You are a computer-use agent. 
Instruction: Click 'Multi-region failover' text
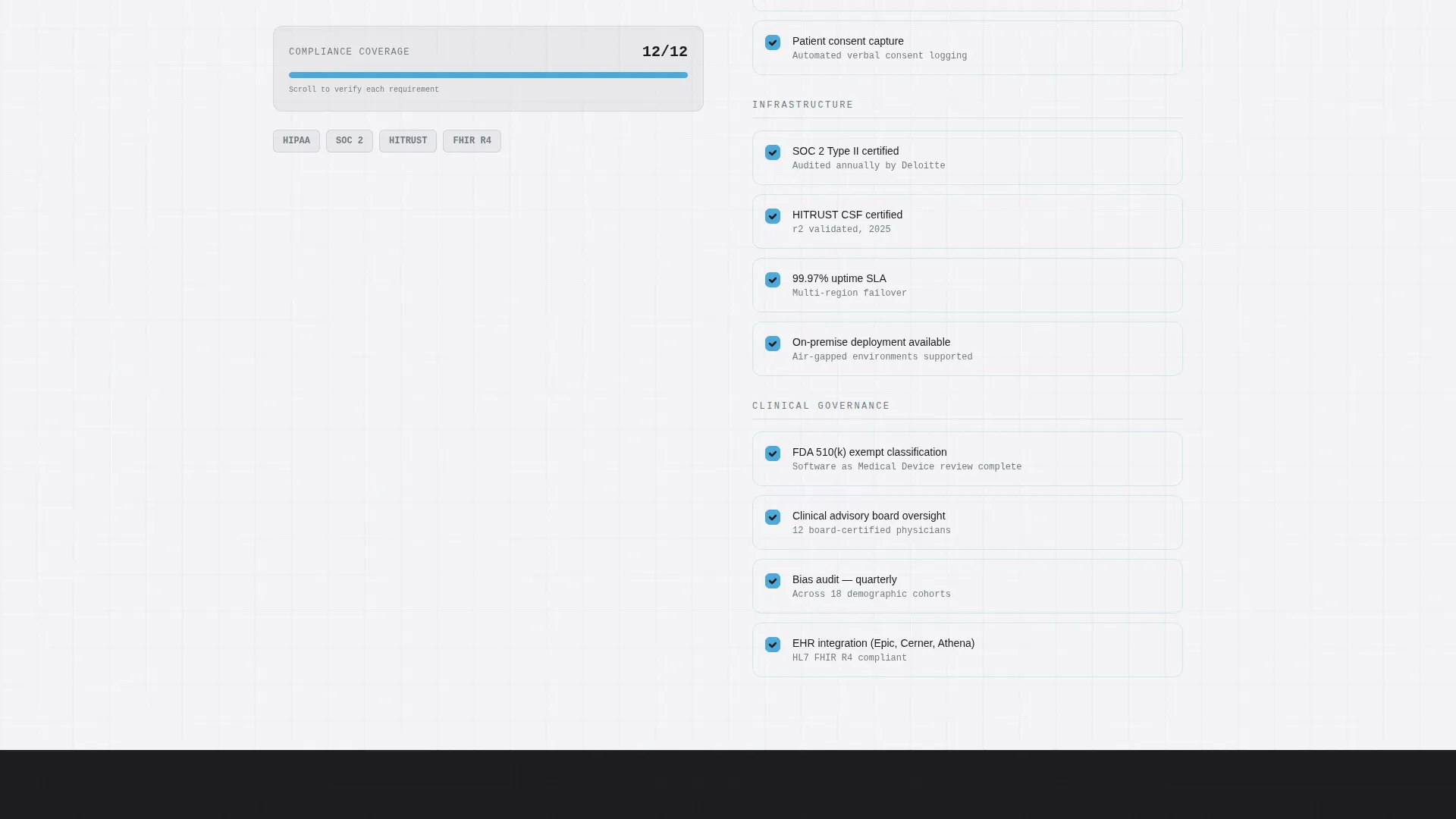point(849,293)
